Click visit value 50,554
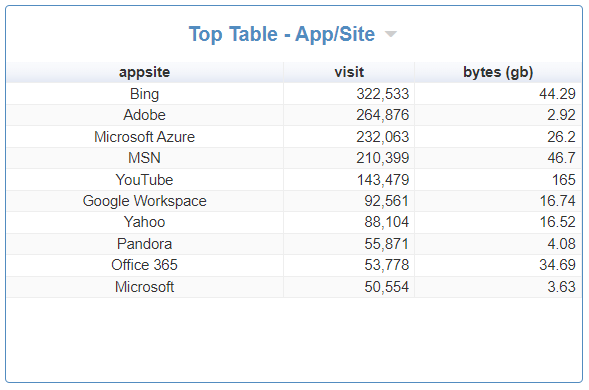Screen dimensions: 589x390 point(386,287)
